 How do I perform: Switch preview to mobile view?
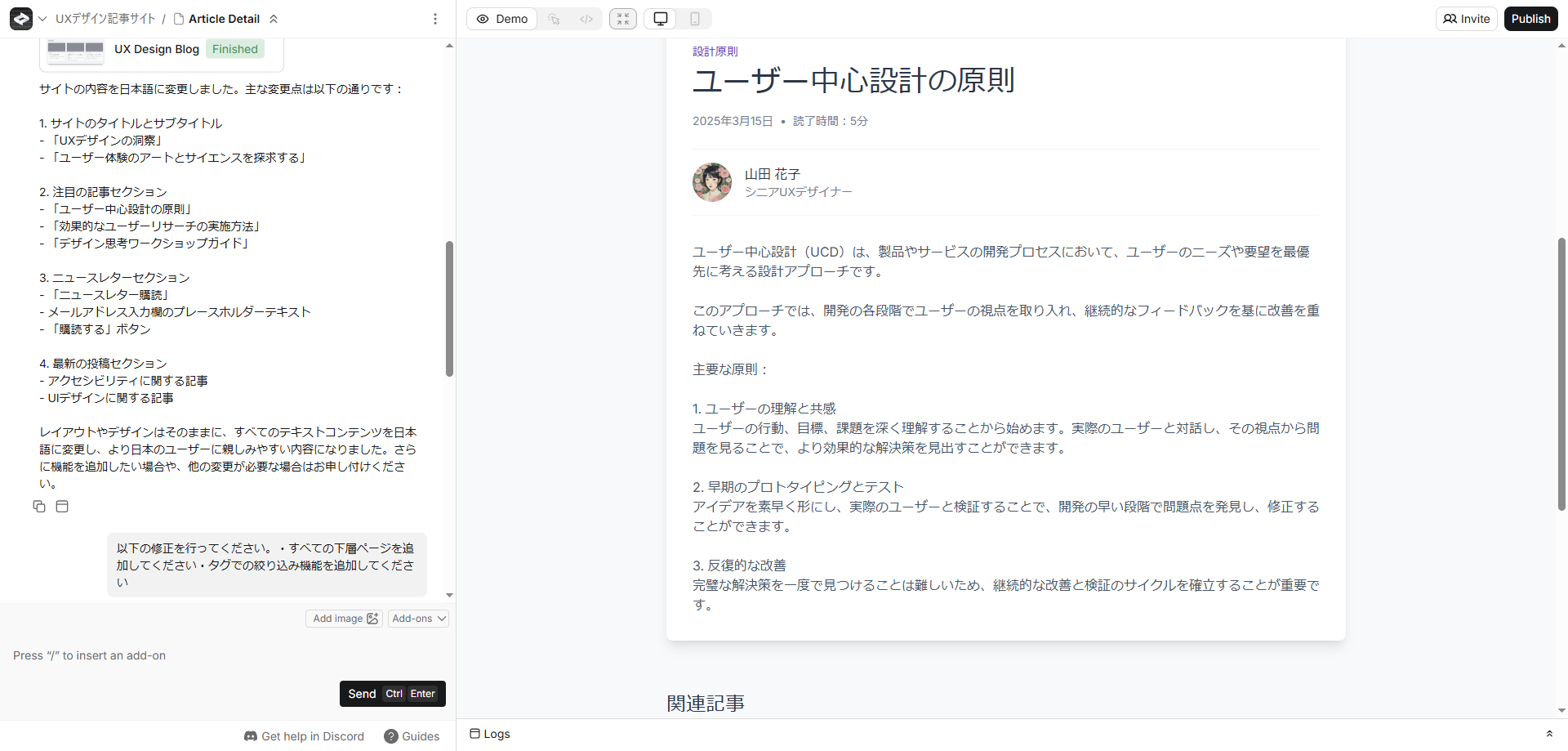pyautogui.click(x=694, y=19)
